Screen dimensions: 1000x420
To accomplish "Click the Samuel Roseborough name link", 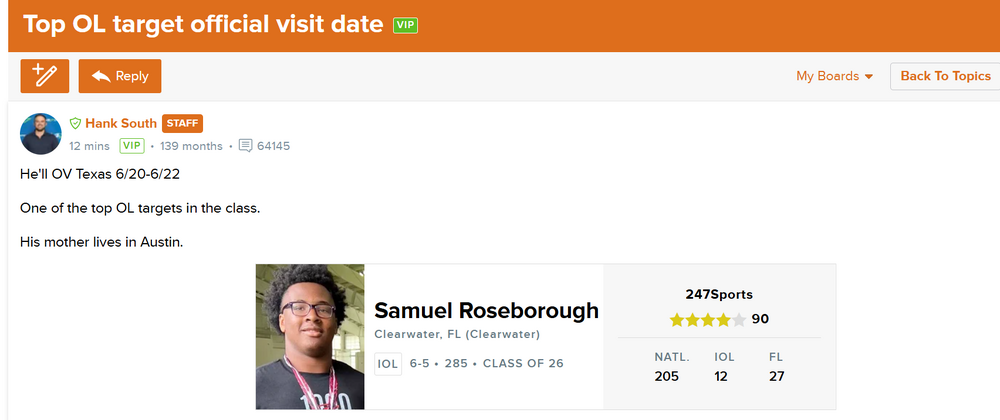I will click(x=486, y=310).
